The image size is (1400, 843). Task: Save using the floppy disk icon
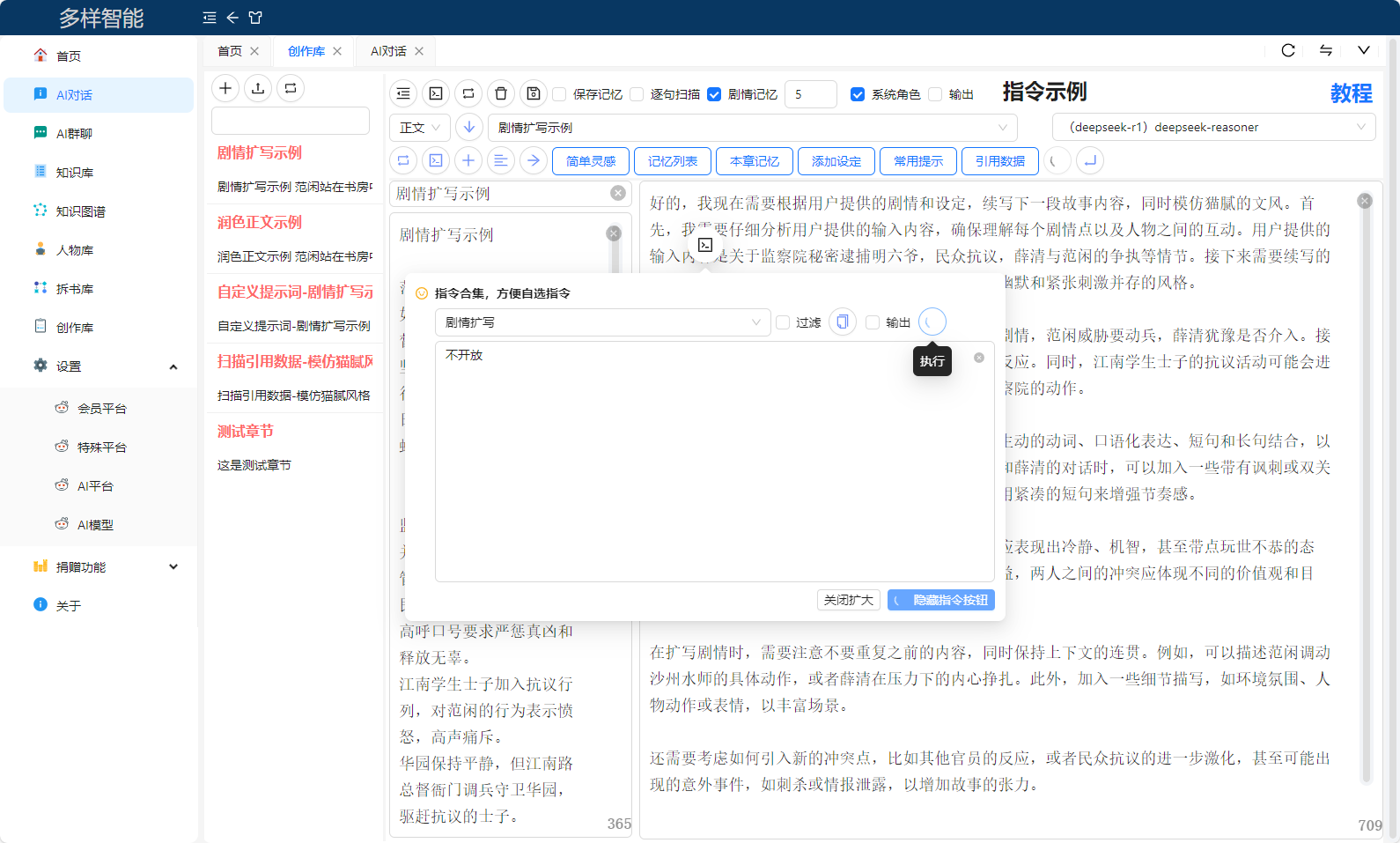click(534, 93)
